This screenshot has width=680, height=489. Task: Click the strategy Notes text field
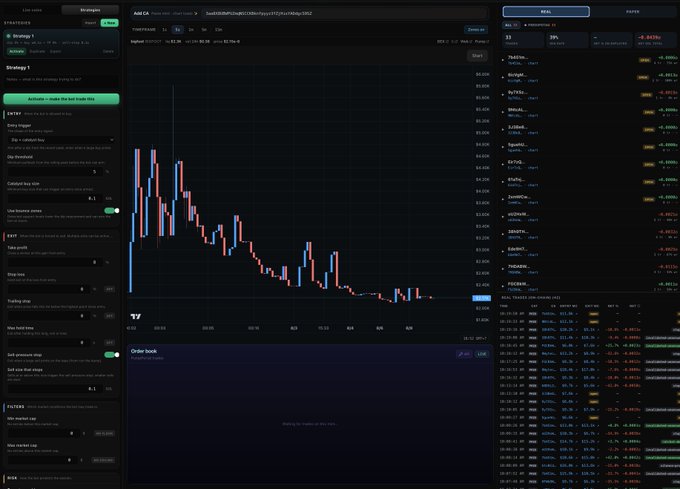tap(61, 80)
